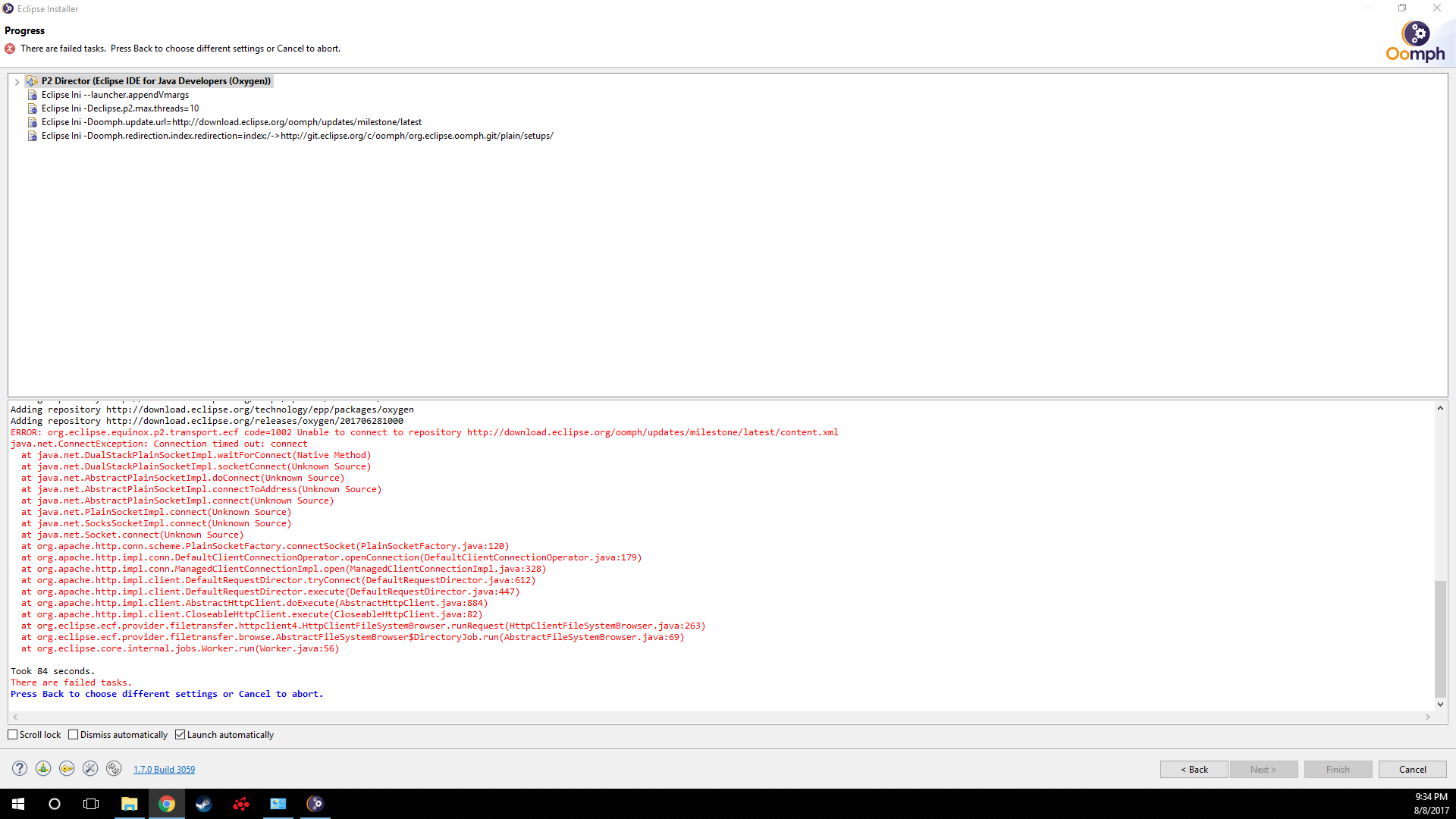
Task: Click the stack line with PlainSocketFactory.java:120
Action: [265, 546]
